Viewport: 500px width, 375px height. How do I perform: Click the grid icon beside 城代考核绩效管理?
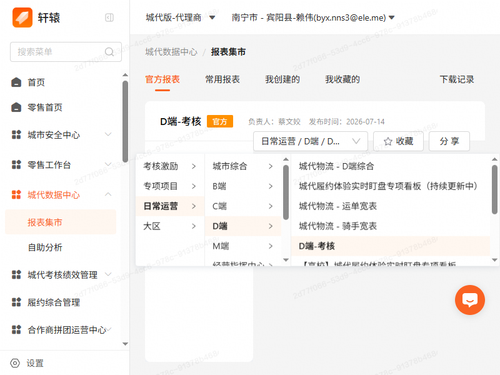[16, 275]
